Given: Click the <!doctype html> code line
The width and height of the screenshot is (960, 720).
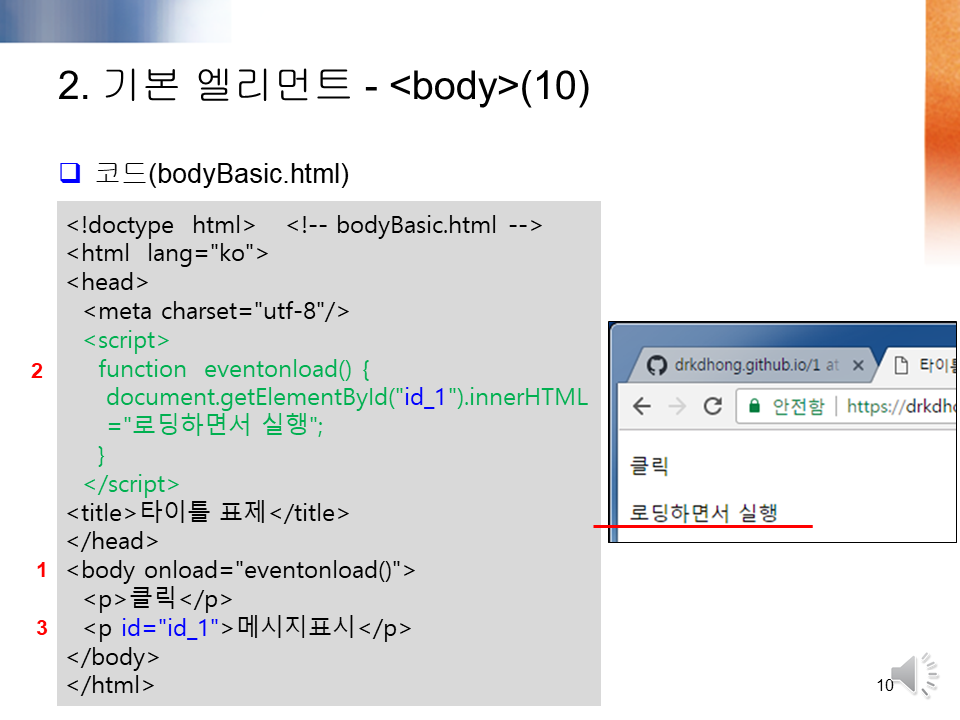Looking at the screenshot, I should point(161,225).
